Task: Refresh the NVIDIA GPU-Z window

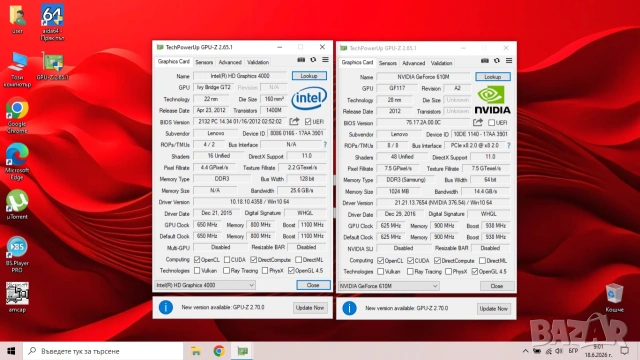Action: [x=497, y=61]
